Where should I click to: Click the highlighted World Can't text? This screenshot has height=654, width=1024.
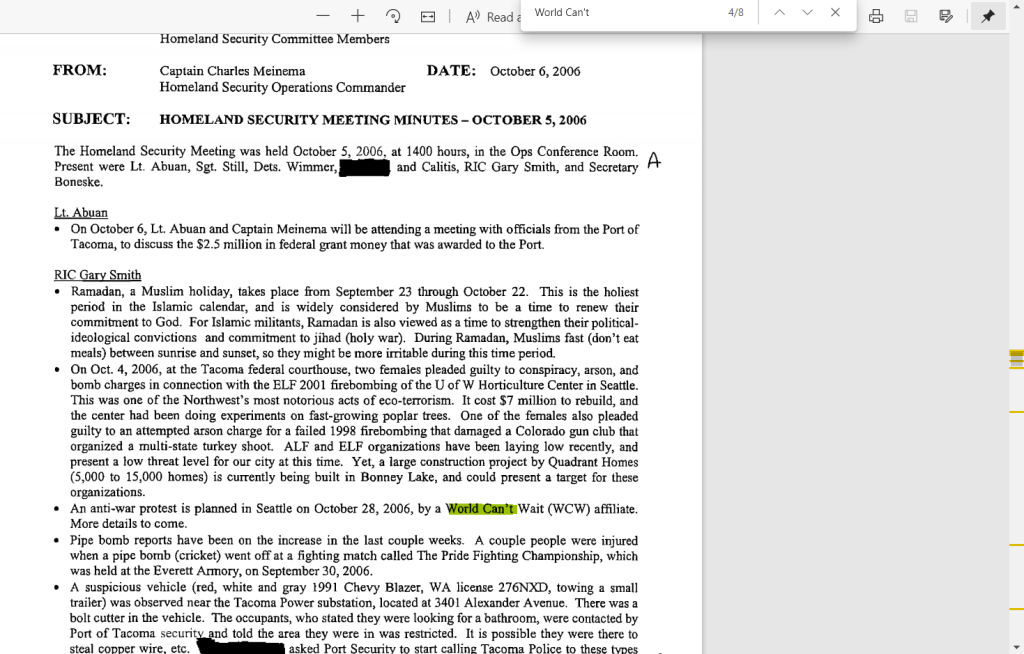click(480, 509)
